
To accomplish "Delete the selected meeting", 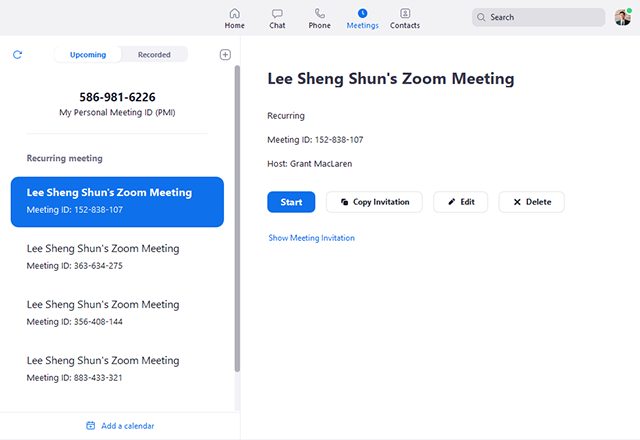I will pyautogui.click(x=531, y=202).
